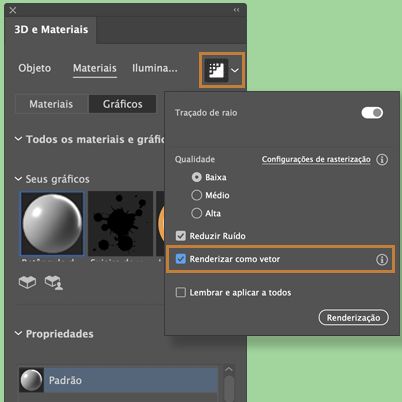The height and width of the screenshot is (402, 402).
Task: Toggle the Traçado de raio switch
Action: point(372,113)
